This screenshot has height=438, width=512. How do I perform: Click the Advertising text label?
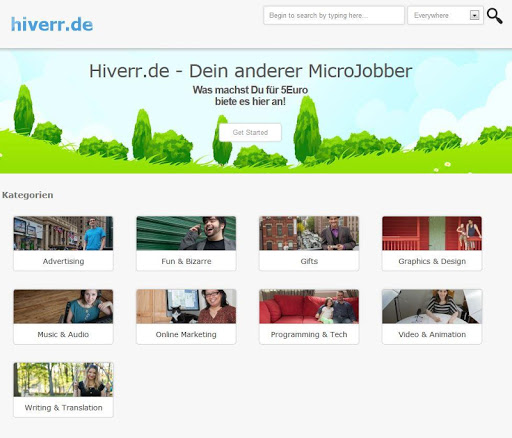(63, 261)
